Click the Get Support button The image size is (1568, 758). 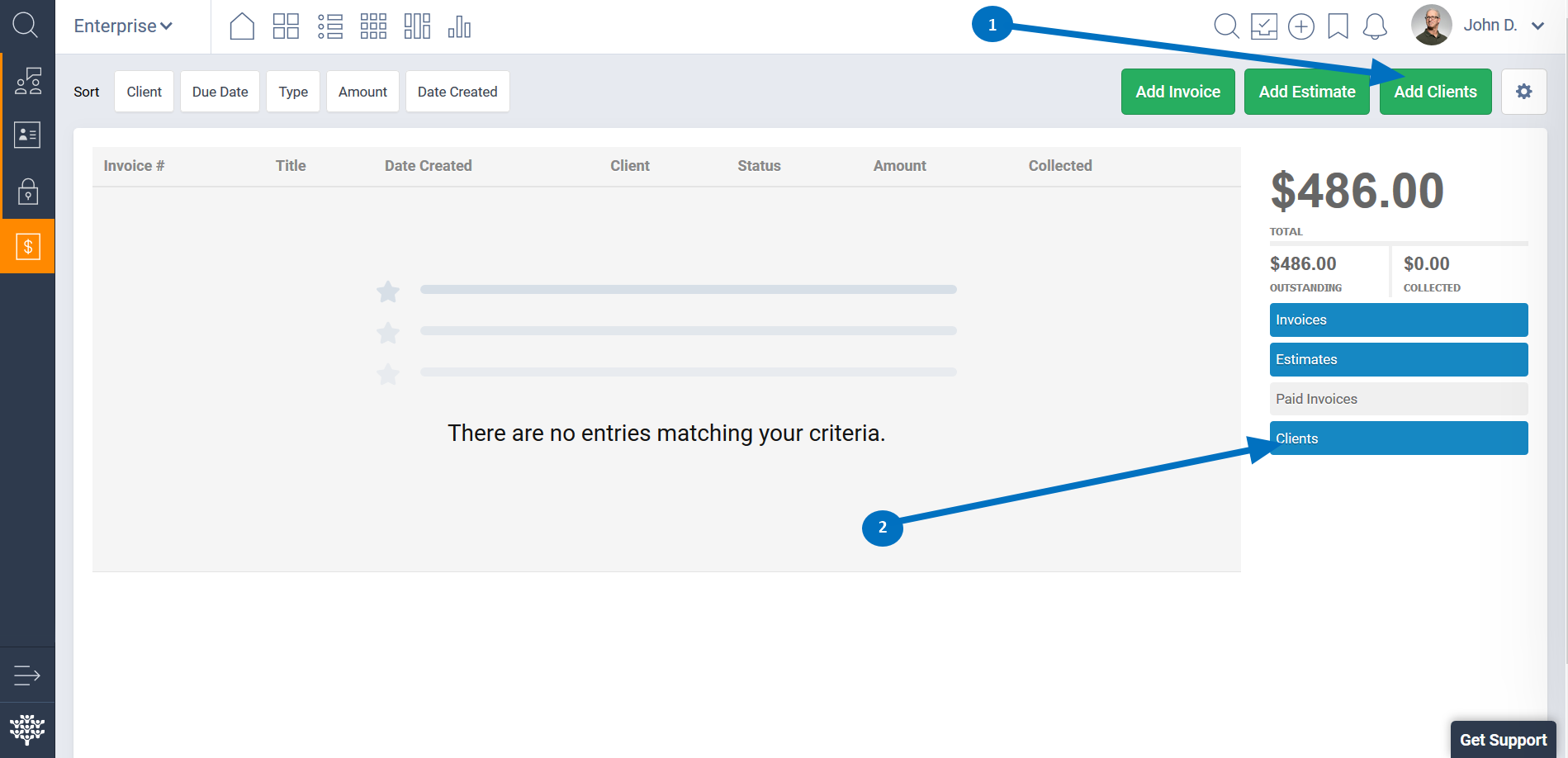(x=1503, y=740)
